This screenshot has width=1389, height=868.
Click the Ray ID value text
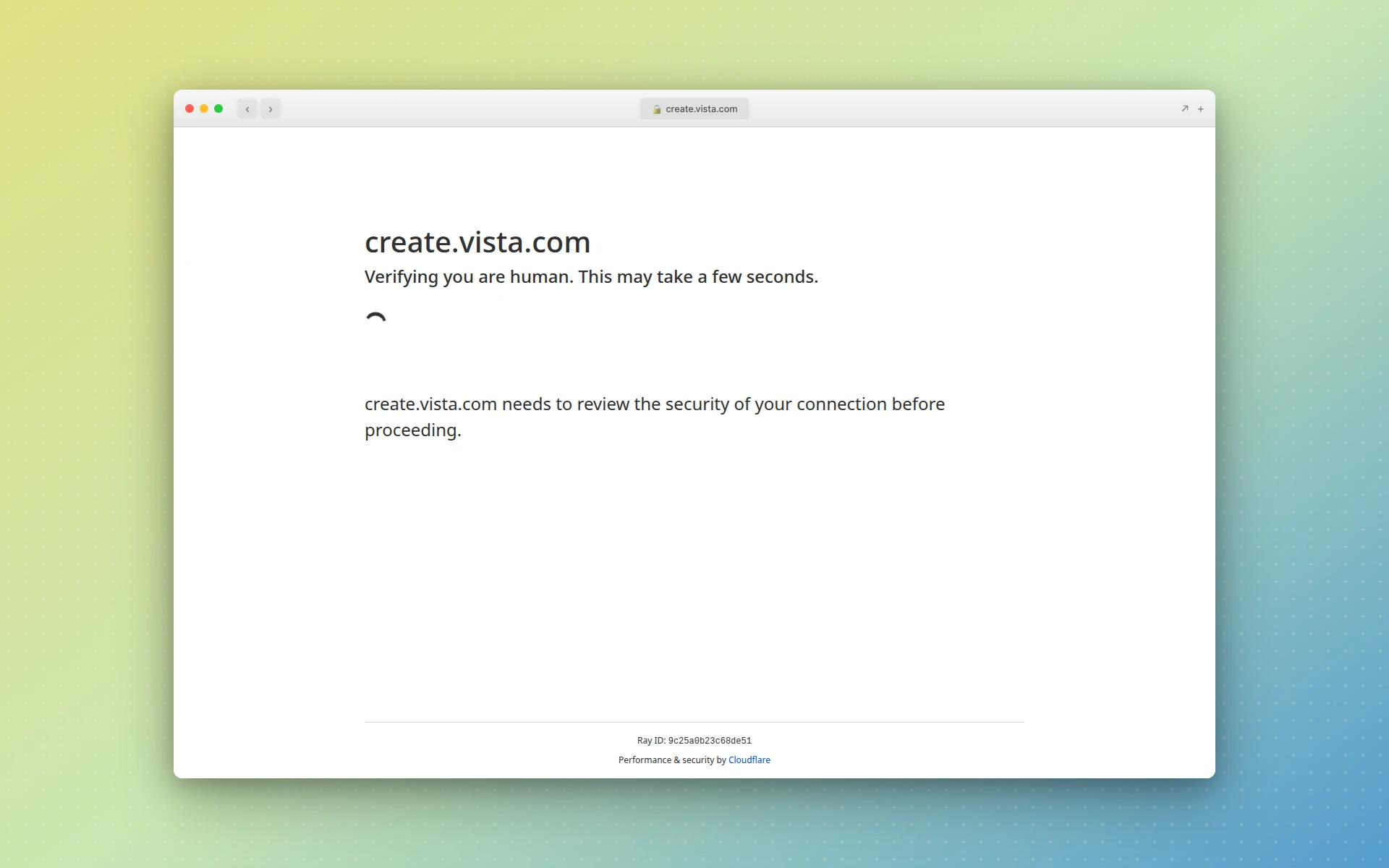[709, 740]
